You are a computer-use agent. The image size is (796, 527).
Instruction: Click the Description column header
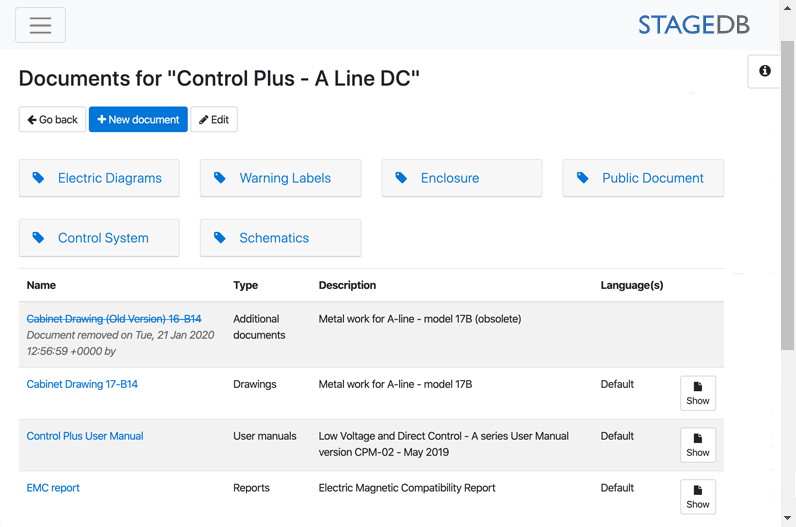pyautogui.click(x=347, y=285)
